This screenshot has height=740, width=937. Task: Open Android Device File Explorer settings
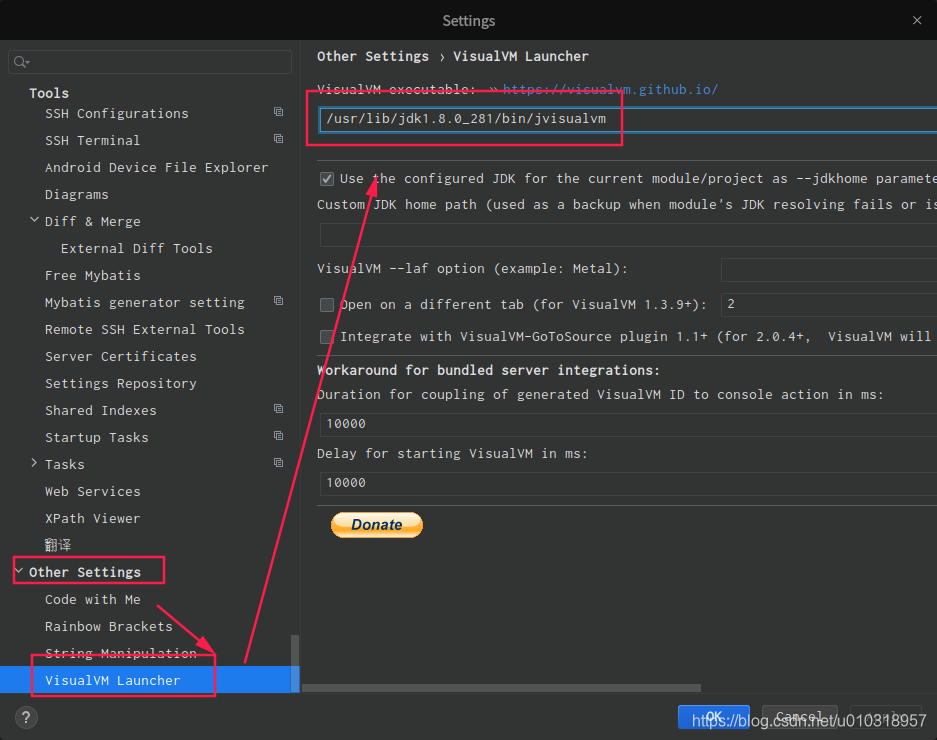pos(157,167)
